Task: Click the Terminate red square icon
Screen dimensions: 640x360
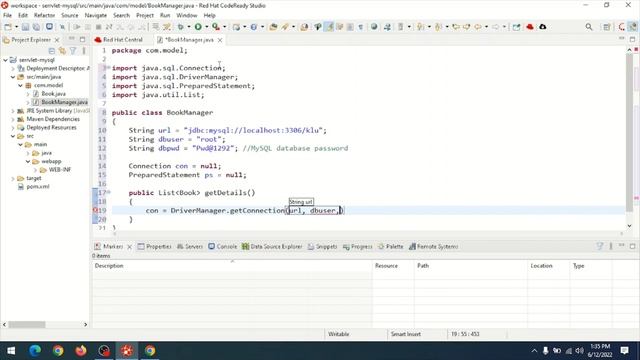Action: [x=98, y=27]
